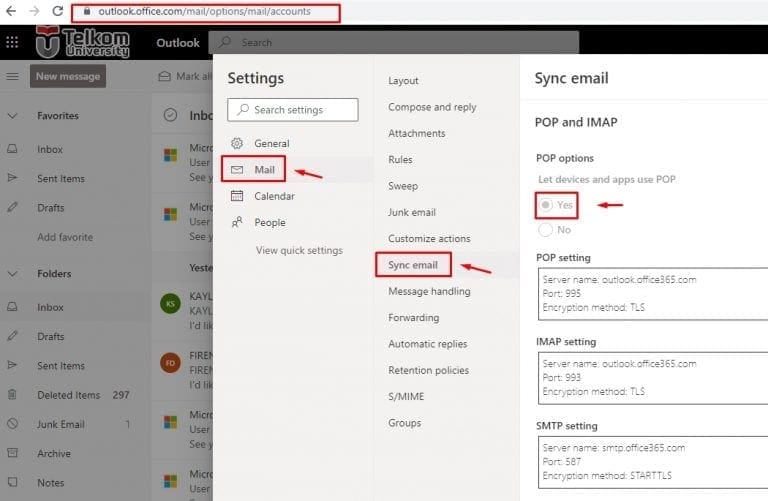Open the Groups settings
Viewport: 768px width, 501px height.
404,423
